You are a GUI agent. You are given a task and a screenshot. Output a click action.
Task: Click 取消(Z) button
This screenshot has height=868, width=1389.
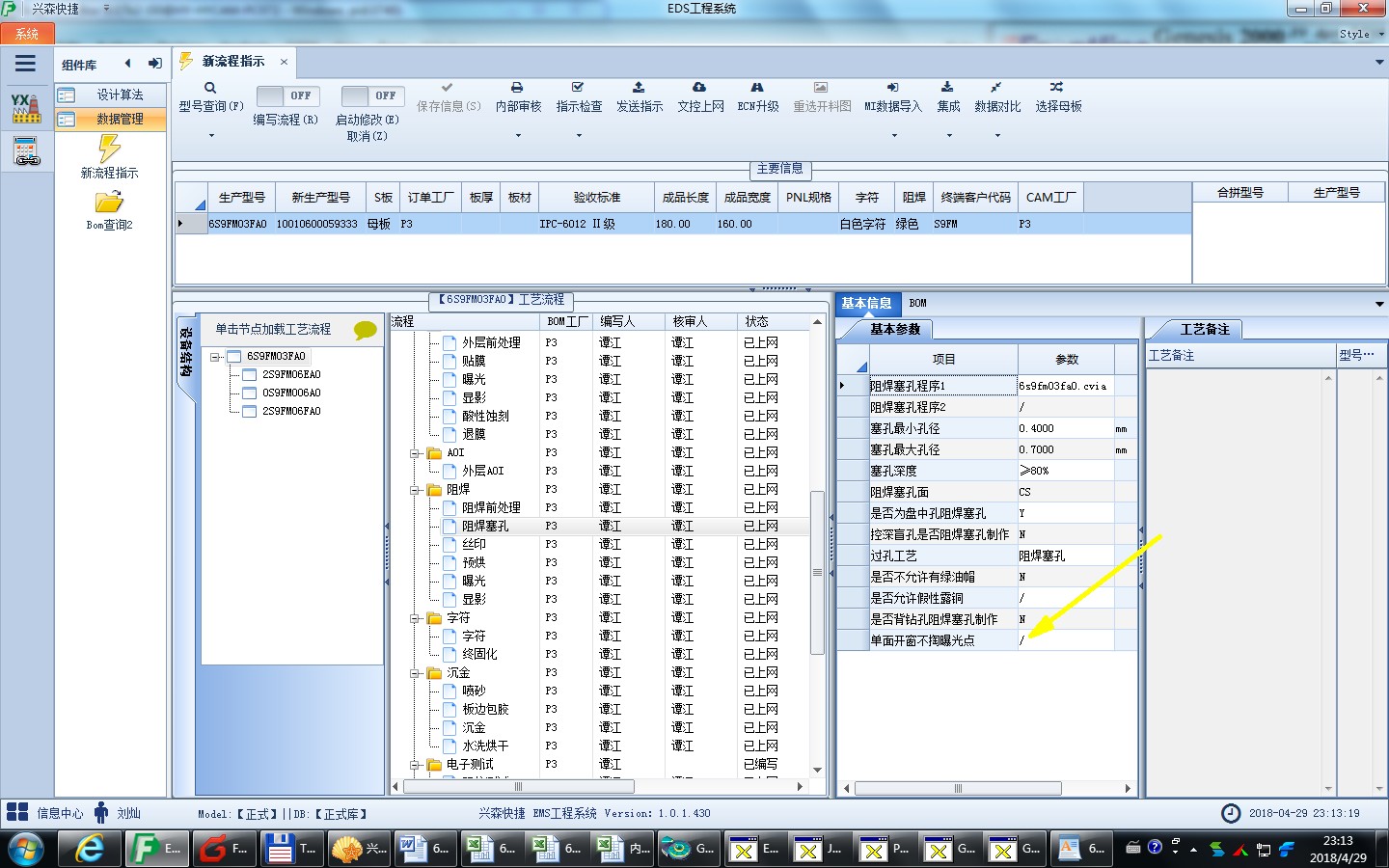367,136
